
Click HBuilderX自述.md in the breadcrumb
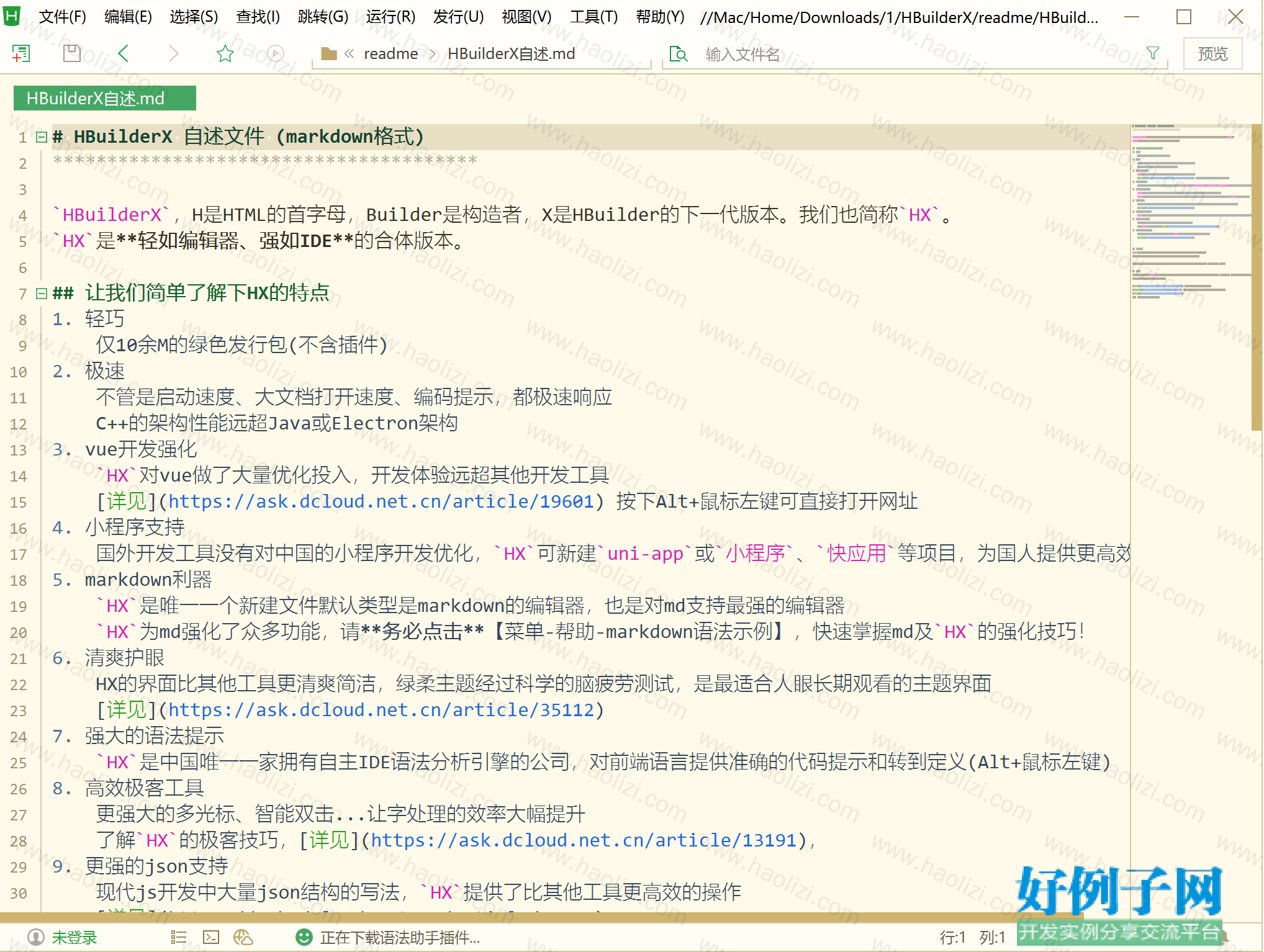511,54
